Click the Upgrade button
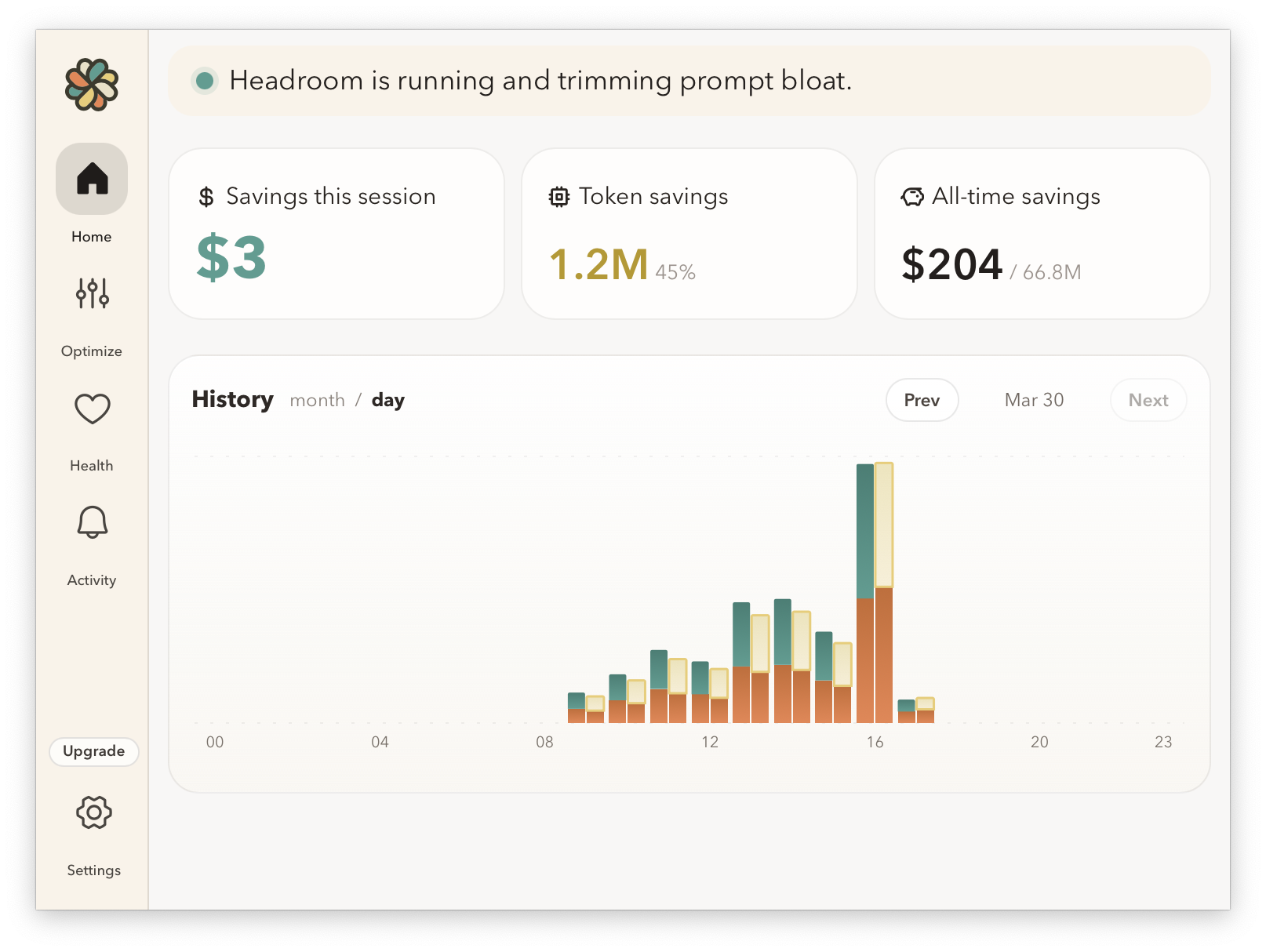The image size is (1266, 952). [93, 751]
